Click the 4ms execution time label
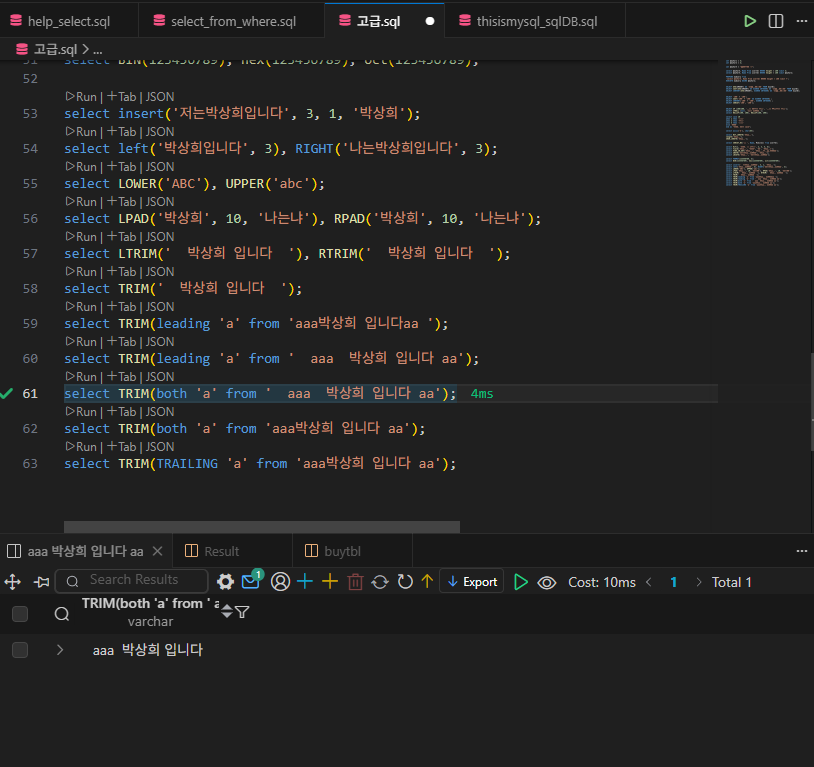 [482, 394]
